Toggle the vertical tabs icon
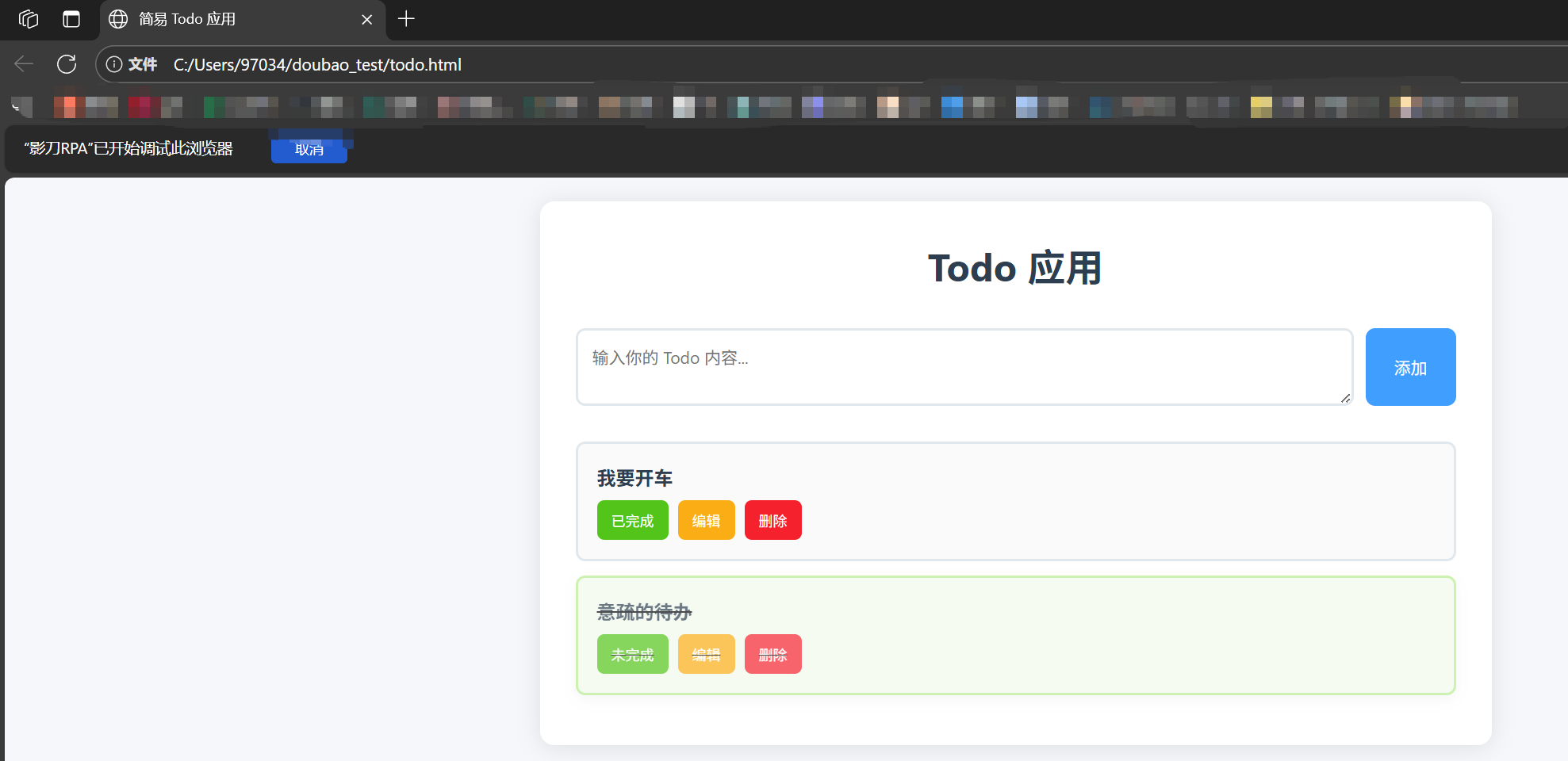This screenshot has height=761, width=1568. [x=71, y=19]
